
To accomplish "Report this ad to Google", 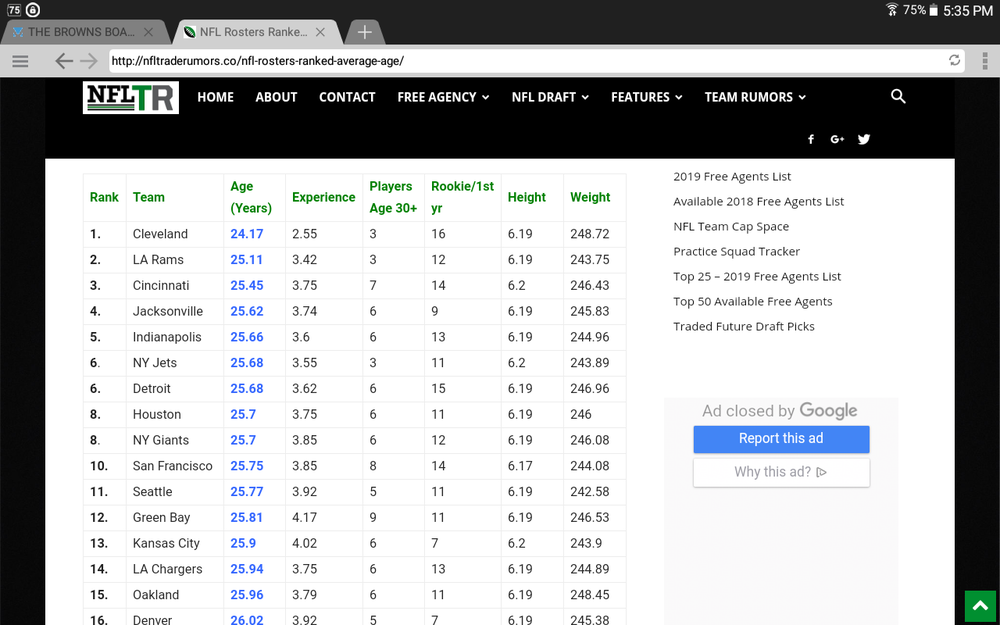I will pos(781,439).
